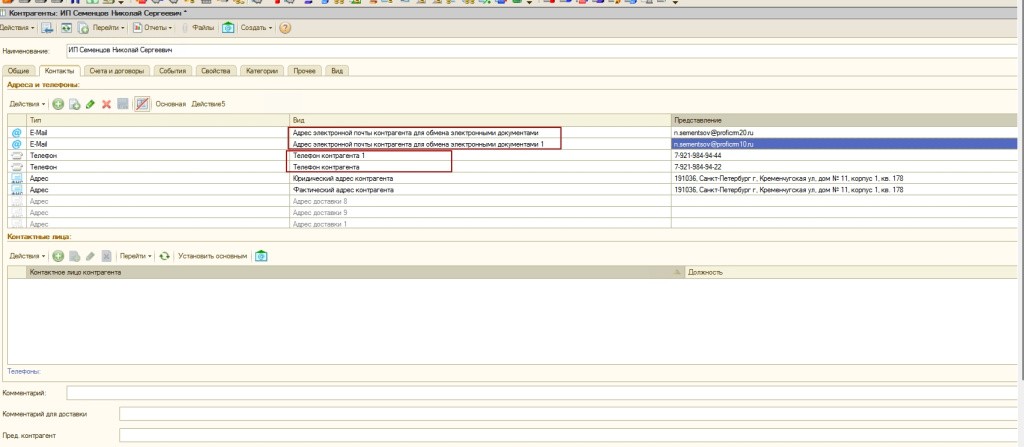This screenshot has width=1024, height=447.
Task: Click the Основная button in addresses toolbar
Action: tap(171, 104)
